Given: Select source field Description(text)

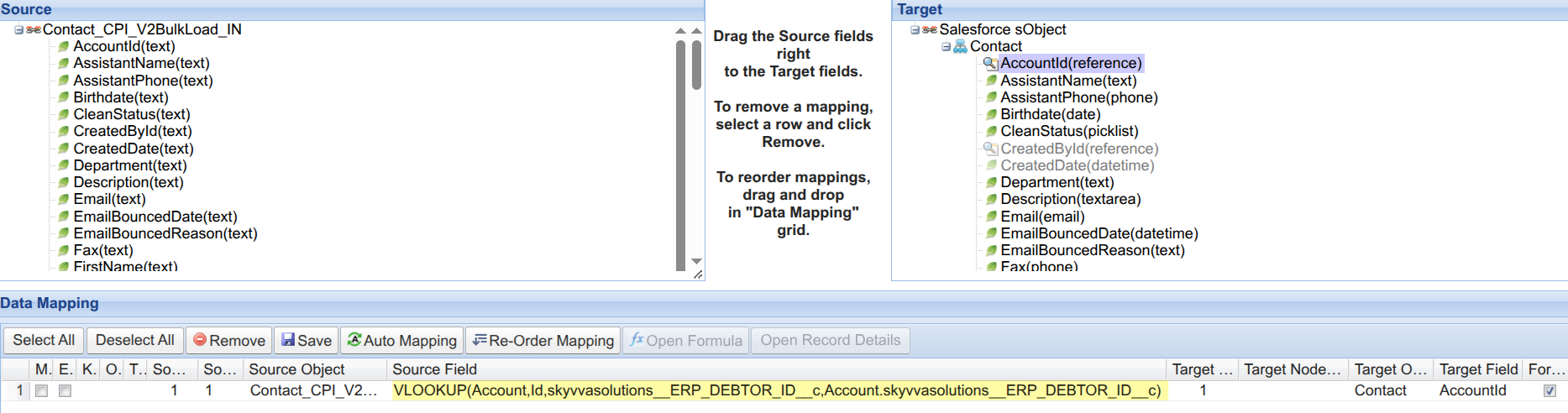Looking at the screenshot, I should point(128,182).
